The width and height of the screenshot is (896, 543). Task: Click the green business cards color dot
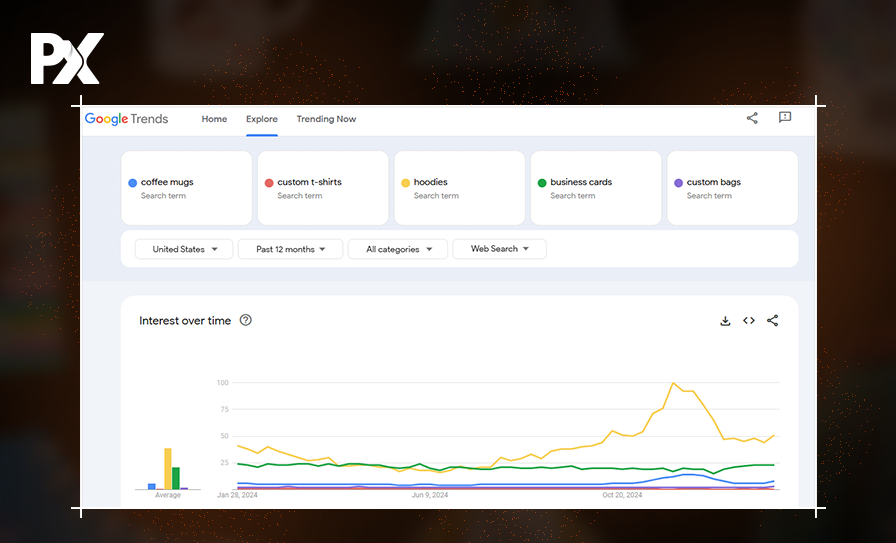[542, 183]
